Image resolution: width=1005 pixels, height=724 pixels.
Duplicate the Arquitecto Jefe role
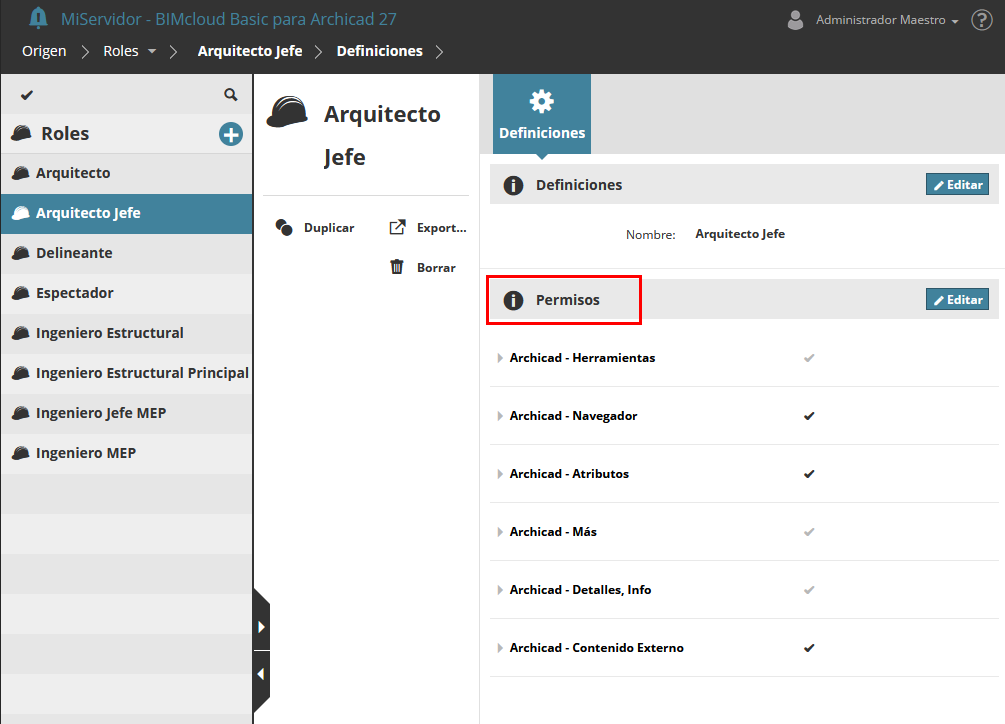(x=315, y=228)
